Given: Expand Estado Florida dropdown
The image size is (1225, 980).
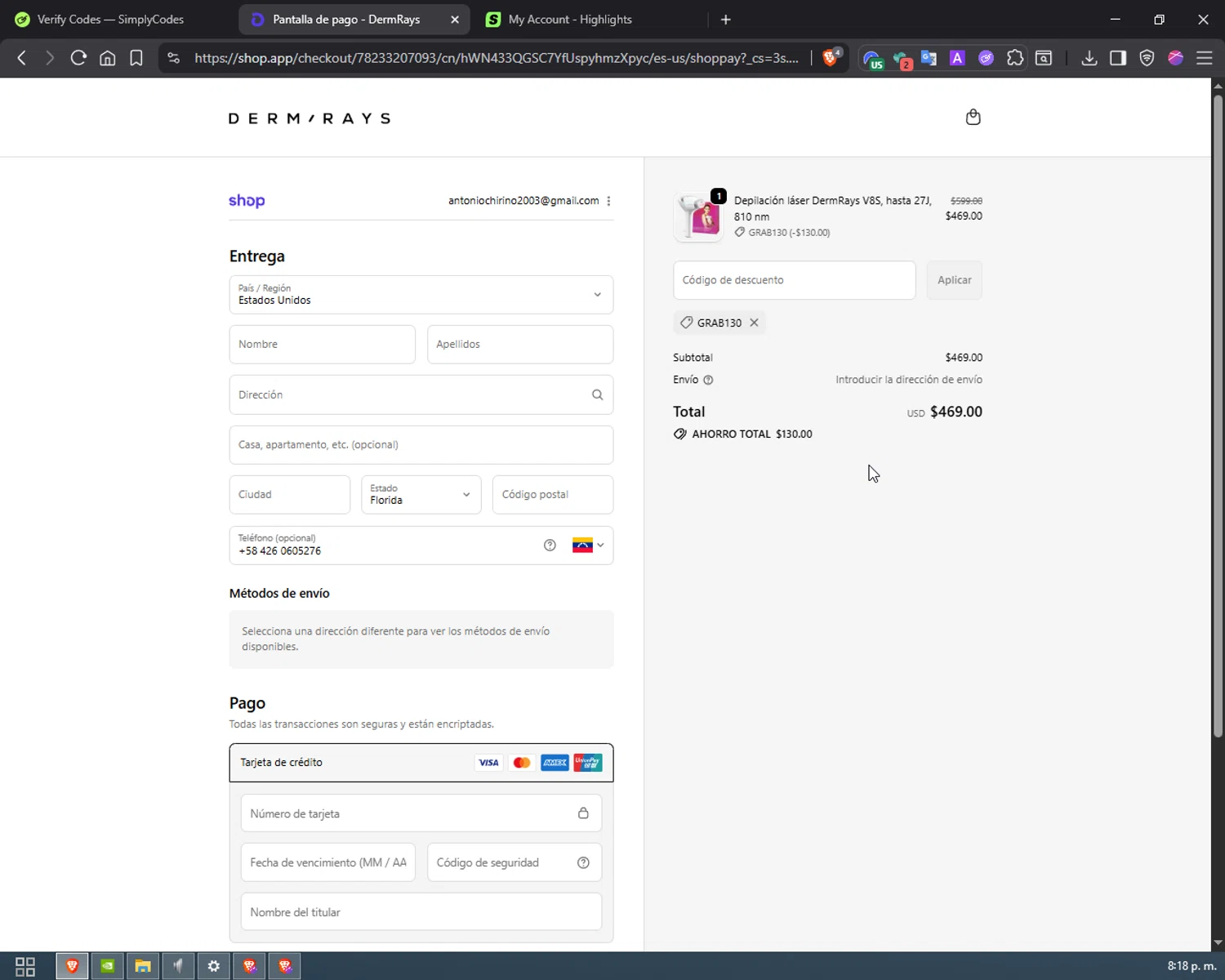Looking at the screenshot, I should tap(421, 494).
